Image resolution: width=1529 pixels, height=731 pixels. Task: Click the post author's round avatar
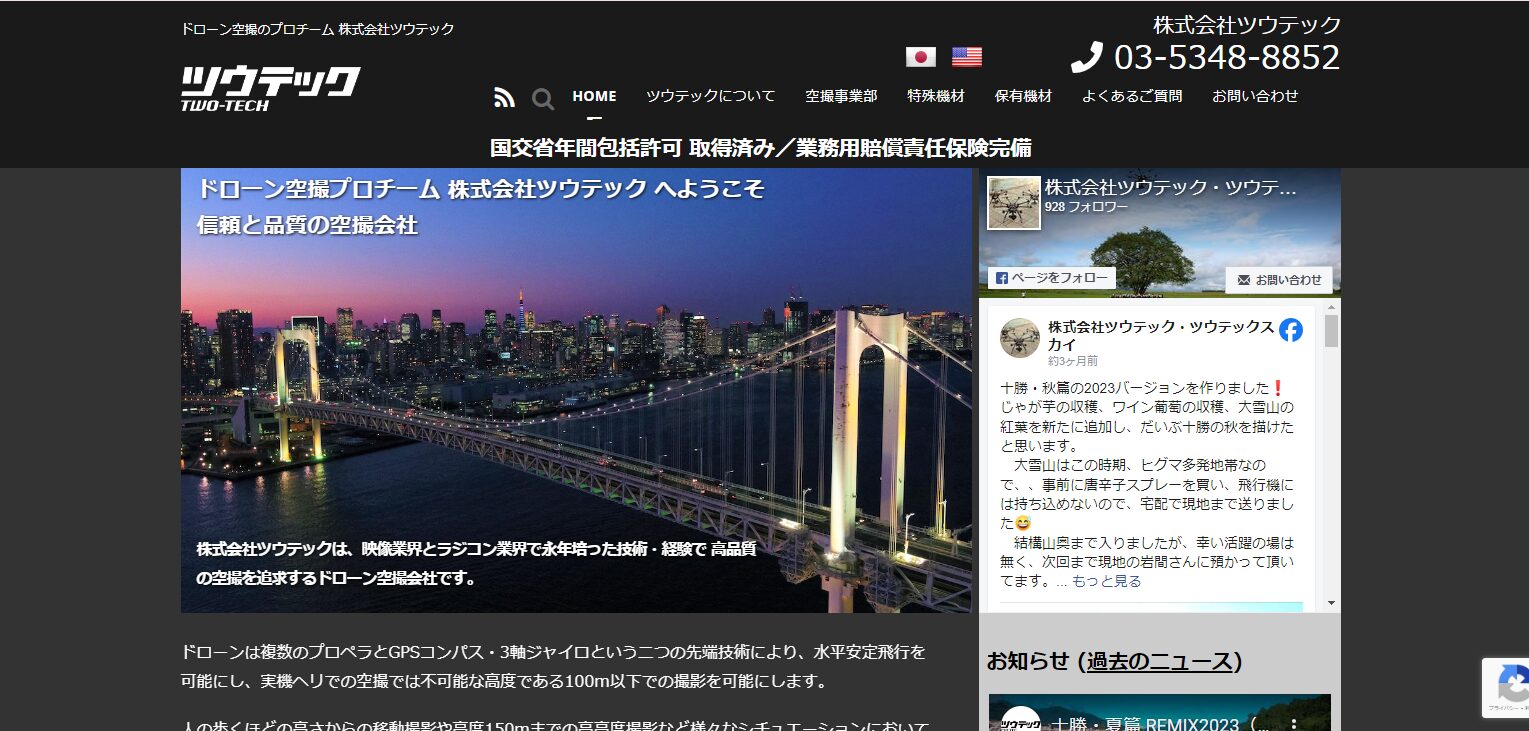point(1020,338)
